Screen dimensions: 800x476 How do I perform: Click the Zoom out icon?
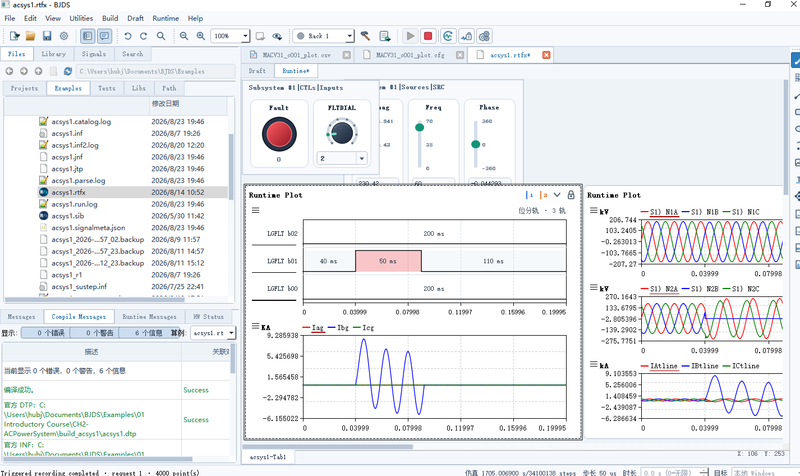(184, 36)
